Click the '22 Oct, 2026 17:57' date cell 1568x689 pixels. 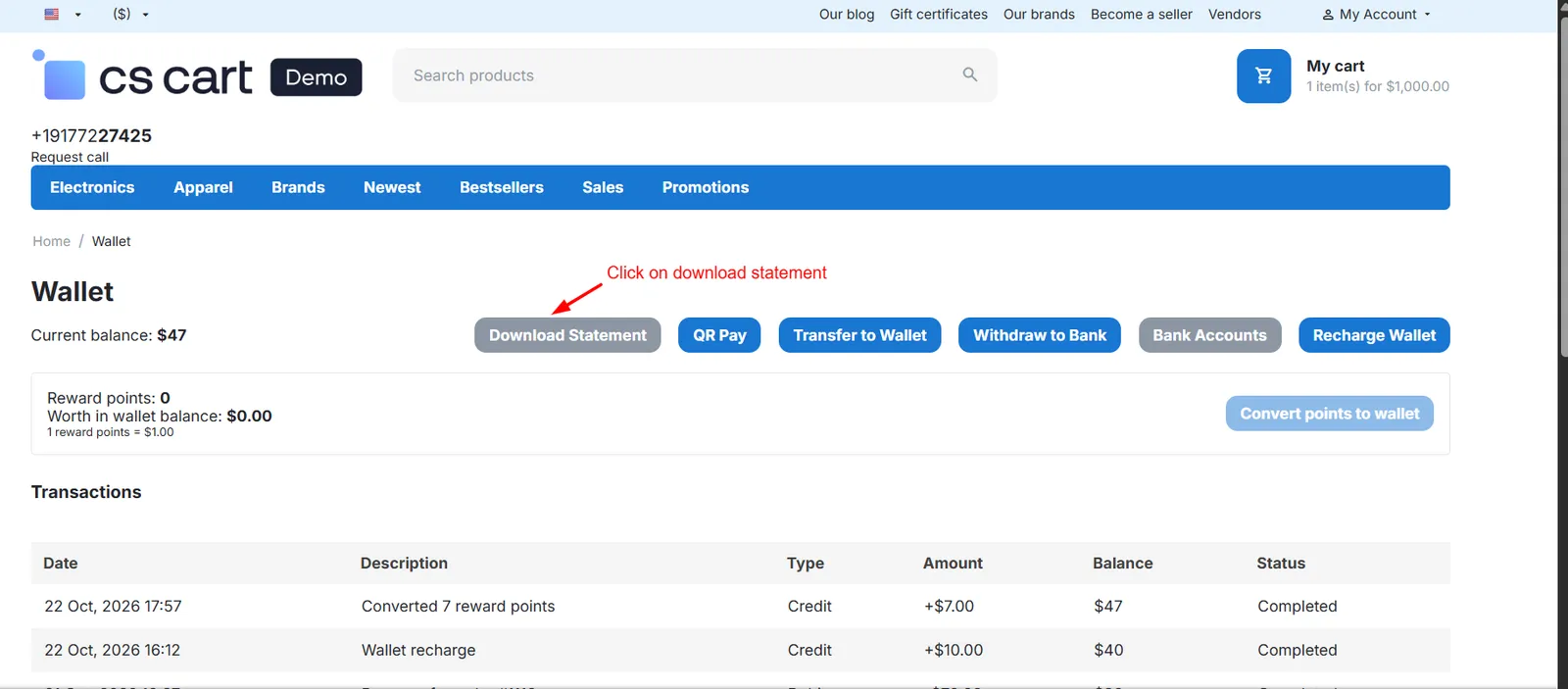(x=113, y=607)
